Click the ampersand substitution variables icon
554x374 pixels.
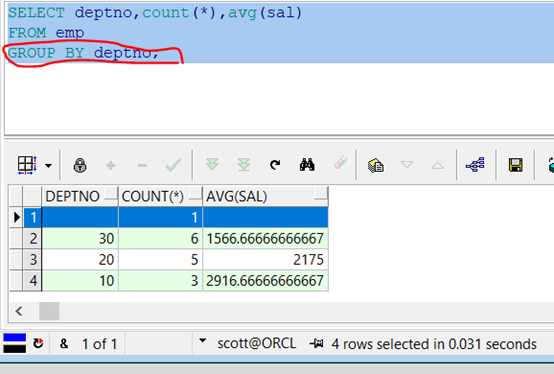point(64,343)
